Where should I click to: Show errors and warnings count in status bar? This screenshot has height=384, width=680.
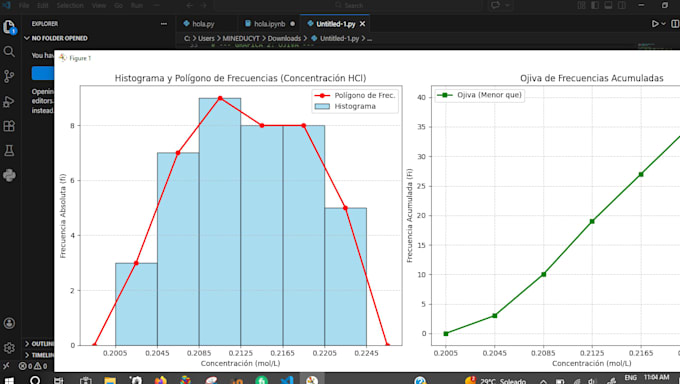click(33, 366)
